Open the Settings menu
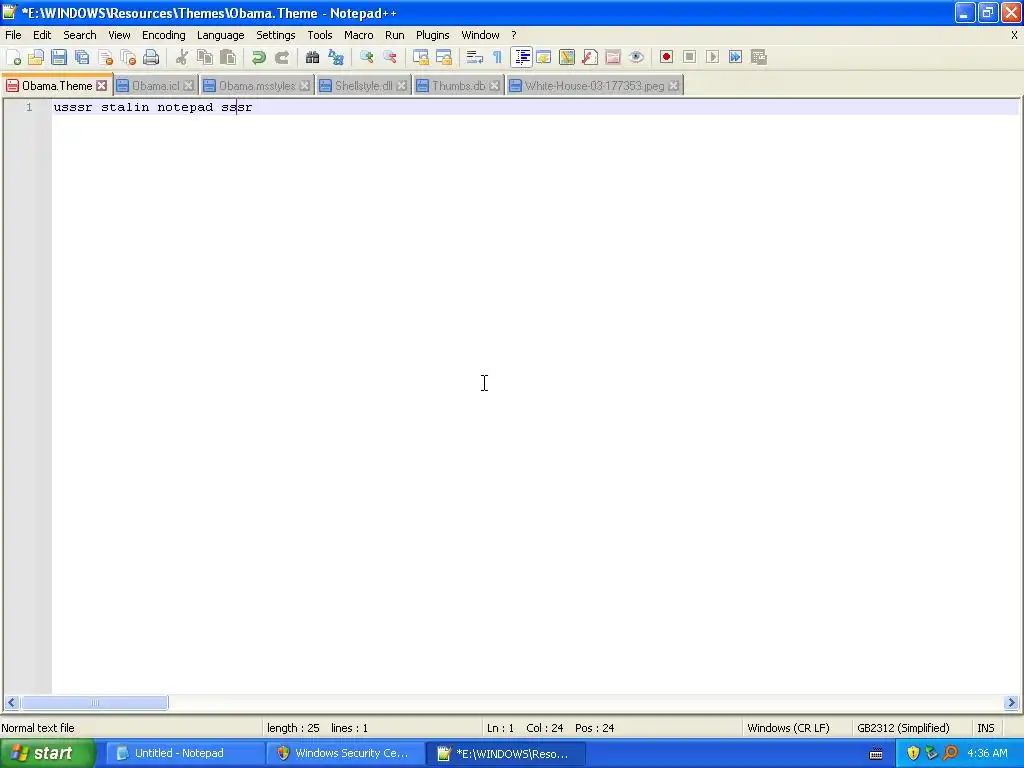Image resolution: width=1024 pixels, height=768 pixels. 276,35
